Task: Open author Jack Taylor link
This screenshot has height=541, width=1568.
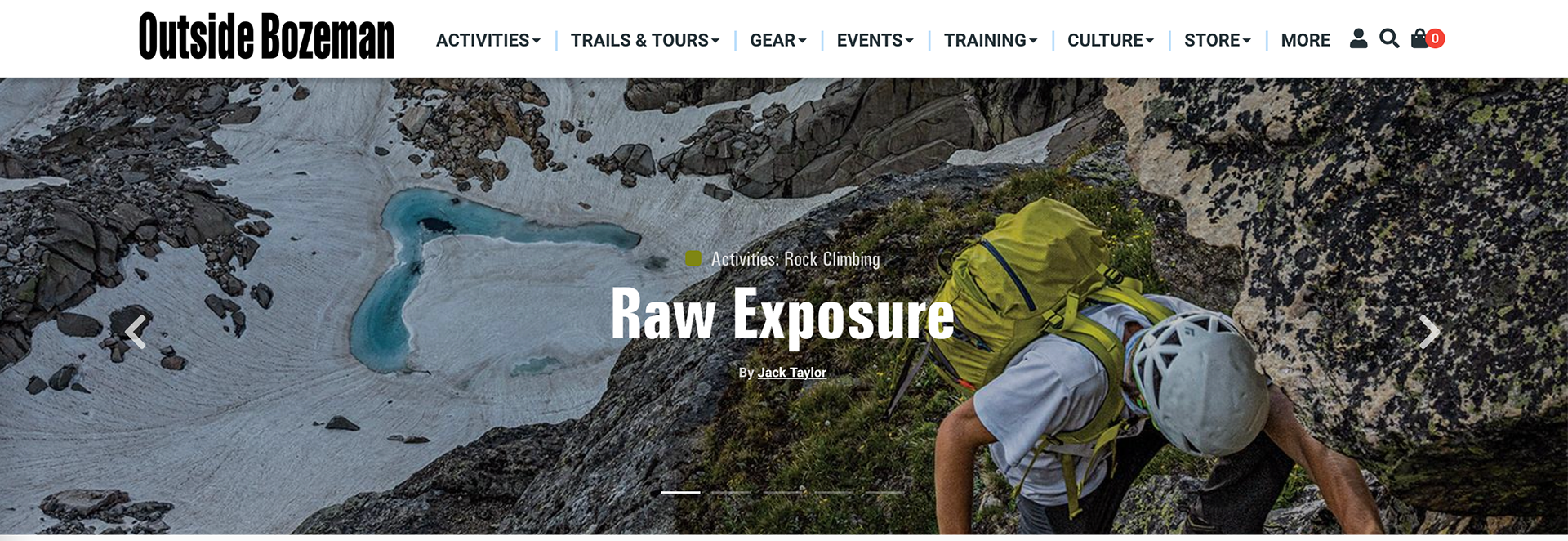Action: click(792, 373)
